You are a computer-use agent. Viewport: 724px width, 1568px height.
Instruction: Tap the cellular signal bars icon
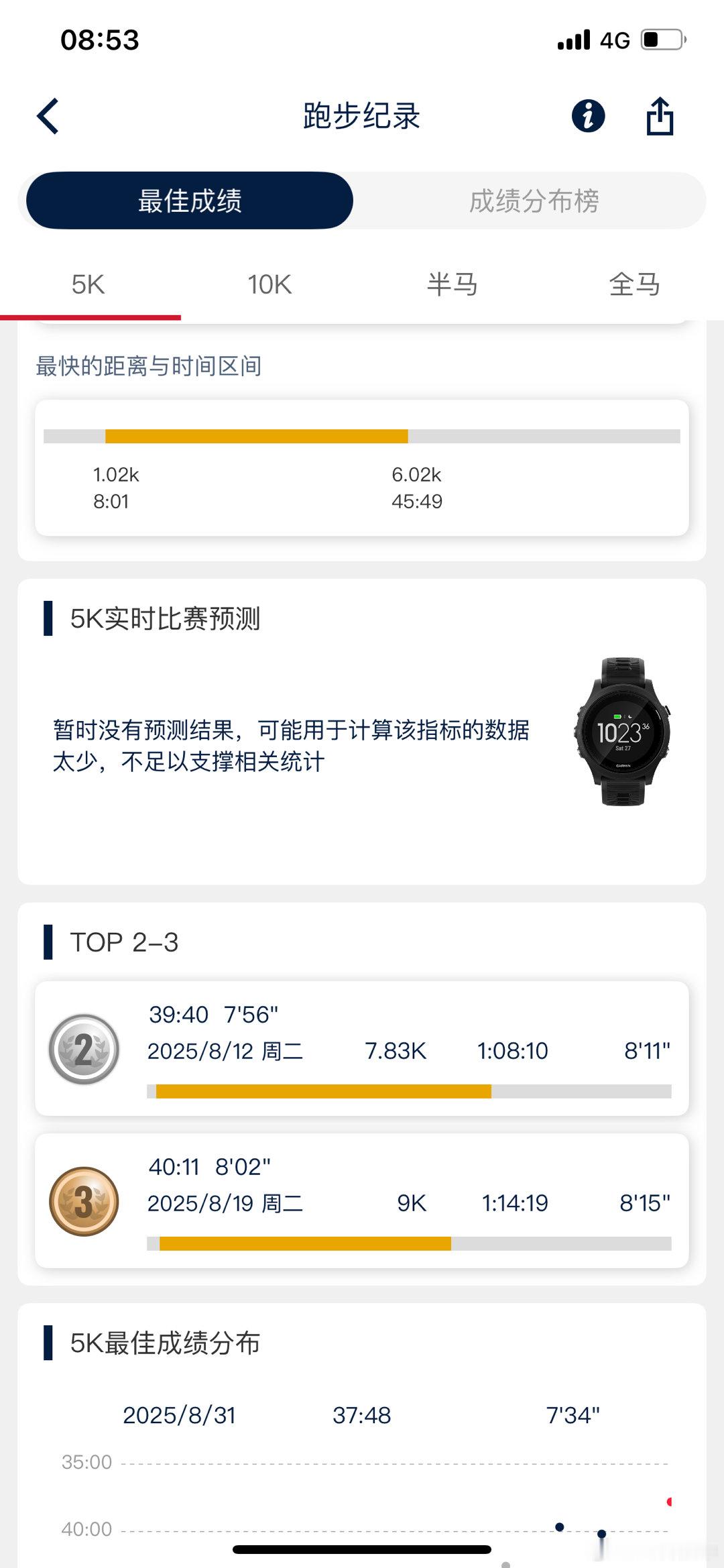coord(574,40)
